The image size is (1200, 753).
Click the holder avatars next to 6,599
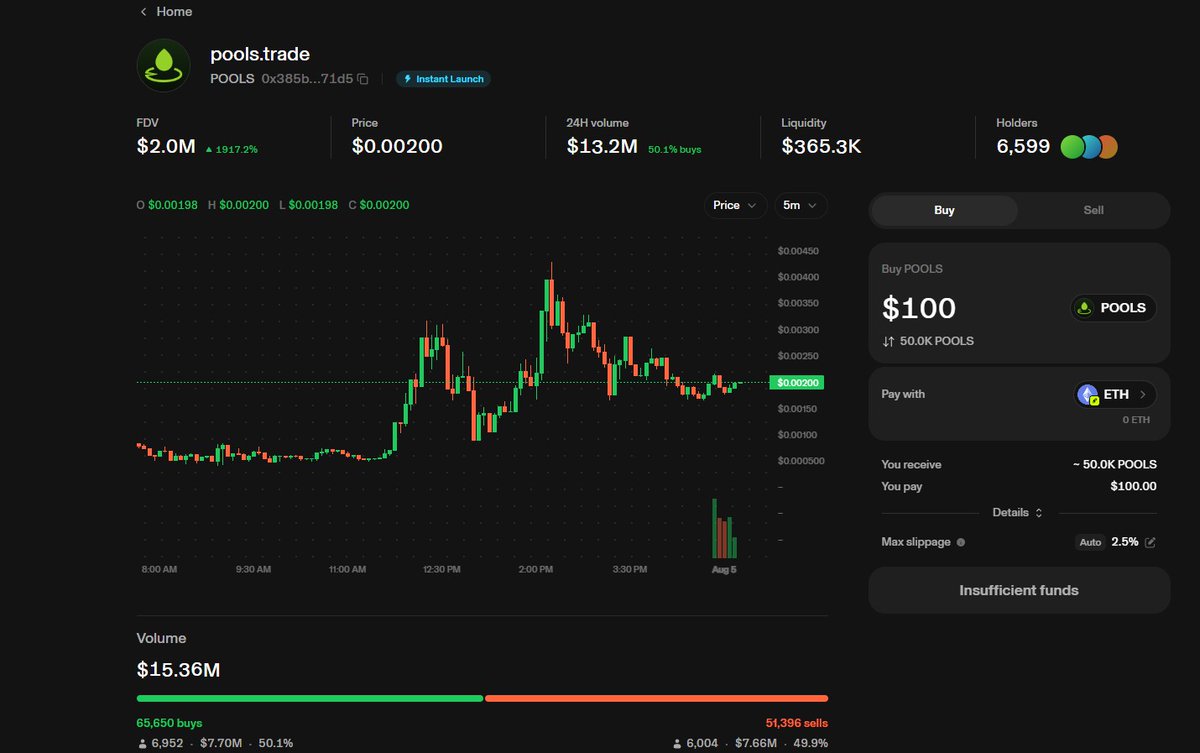pyautogui.click(x=1089, y=147)
